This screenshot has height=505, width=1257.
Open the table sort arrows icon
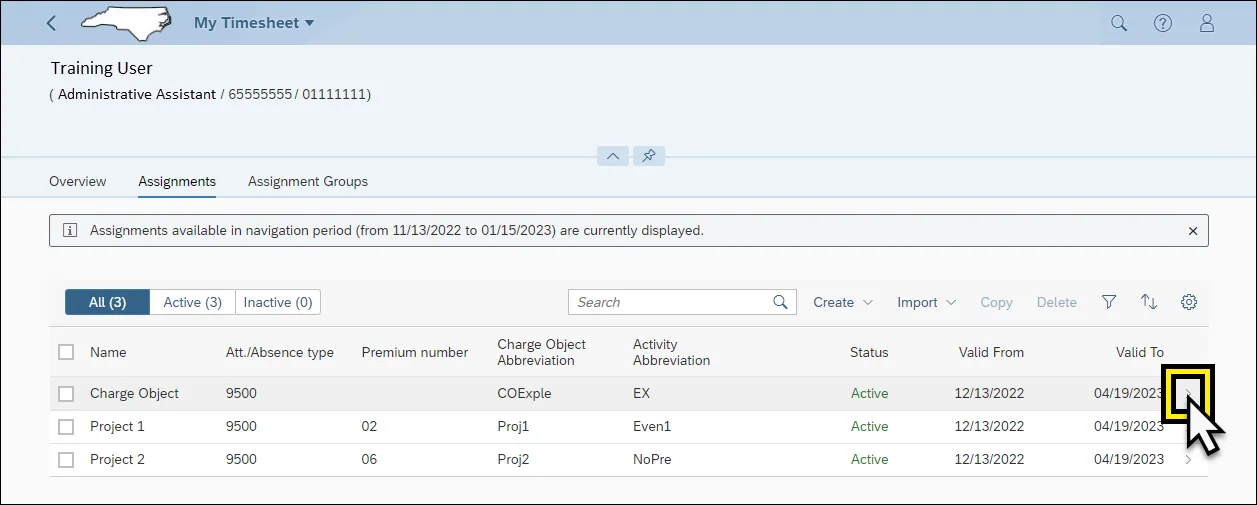1149,302
